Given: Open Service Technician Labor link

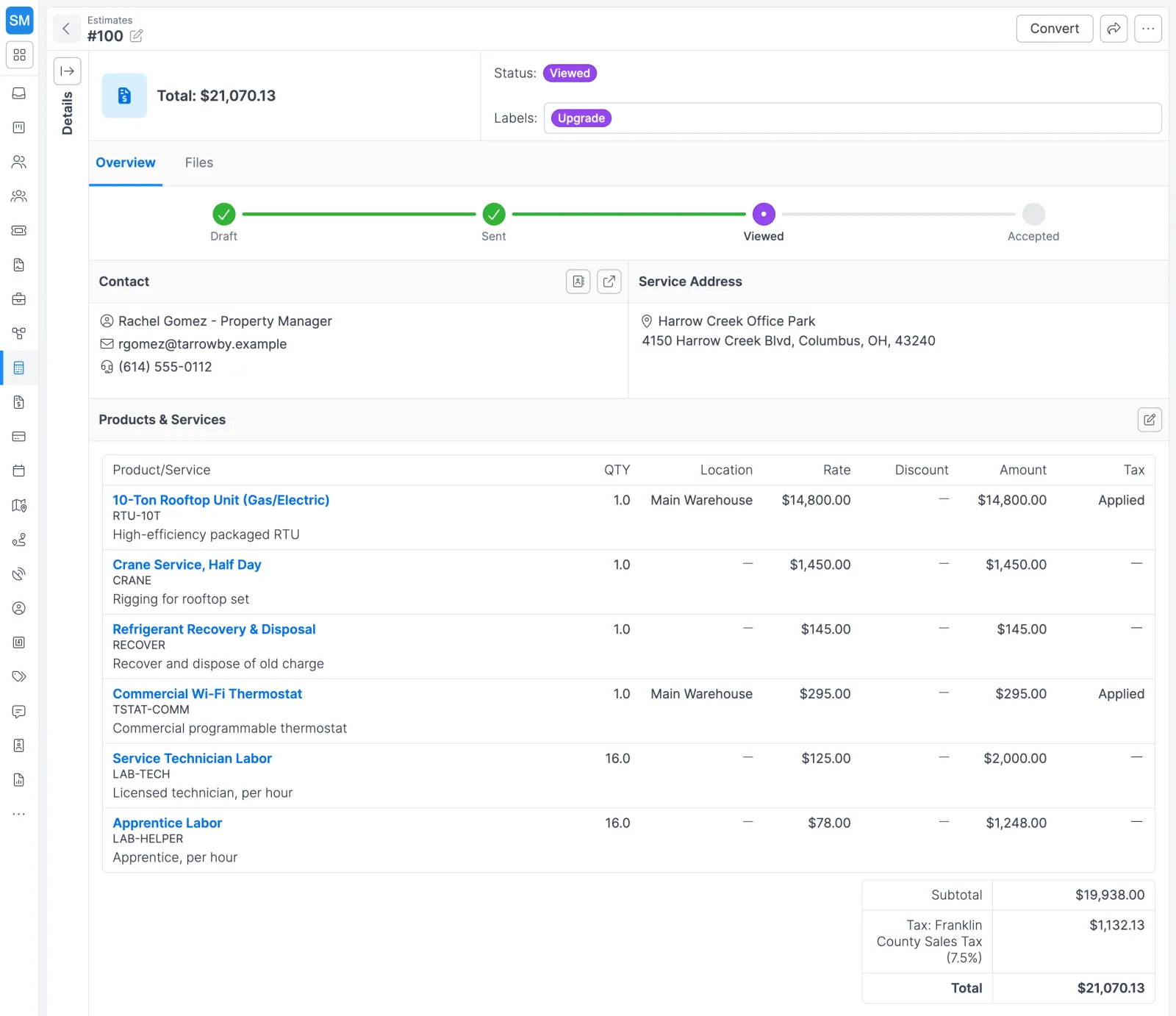Looking at the screenshot, I should point(192,758).
